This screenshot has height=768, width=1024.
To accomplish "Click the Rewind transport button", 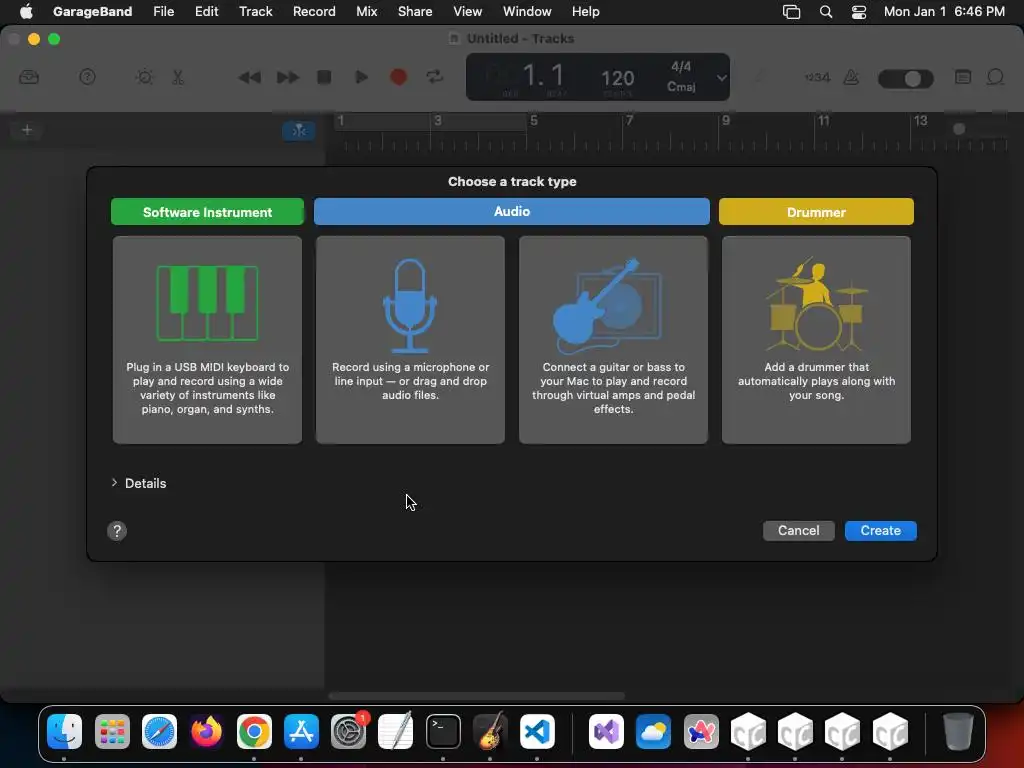I will tap(249, 77).
